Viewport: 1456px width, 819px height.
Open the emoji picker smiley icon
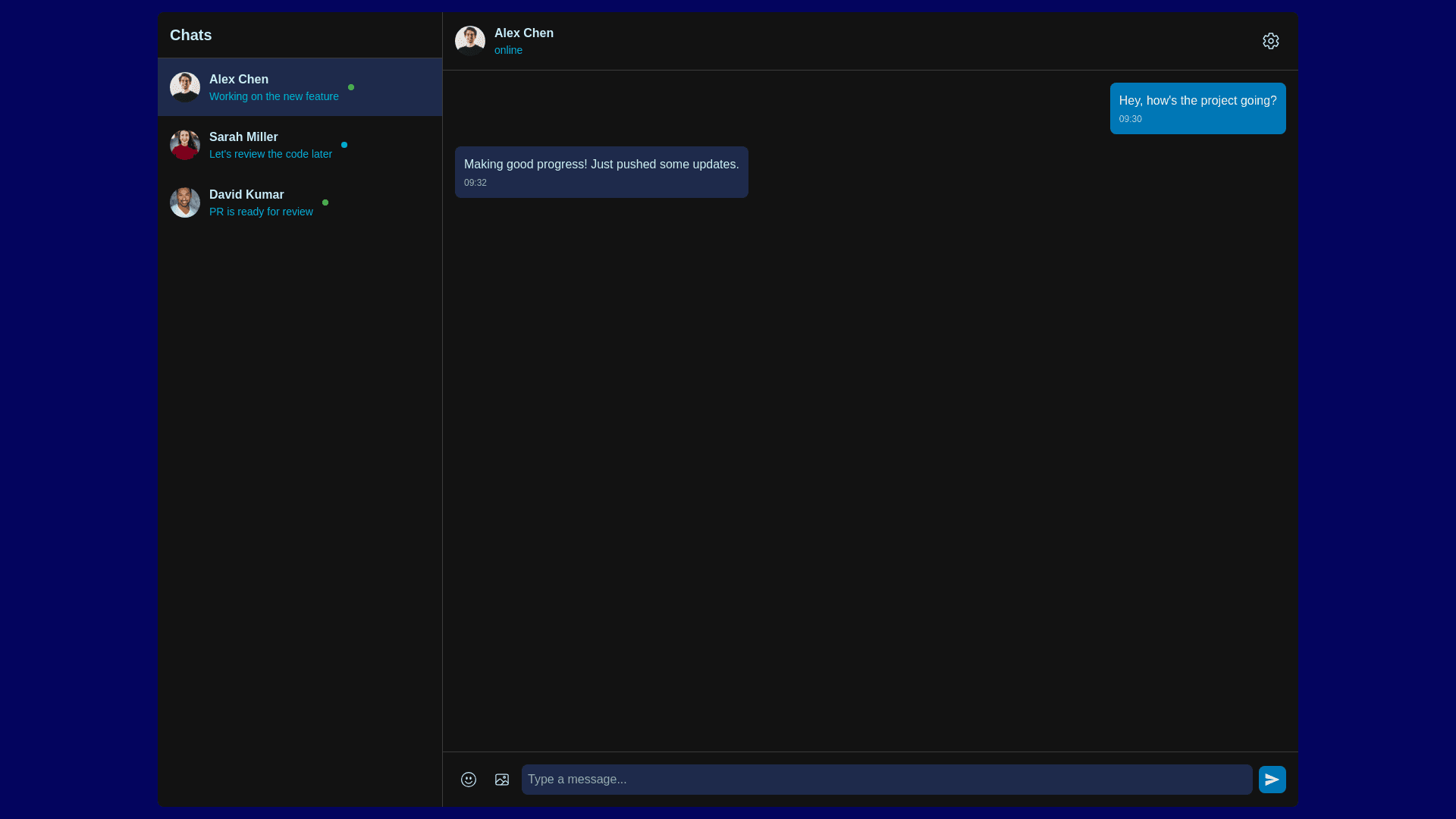click(469, 780)
